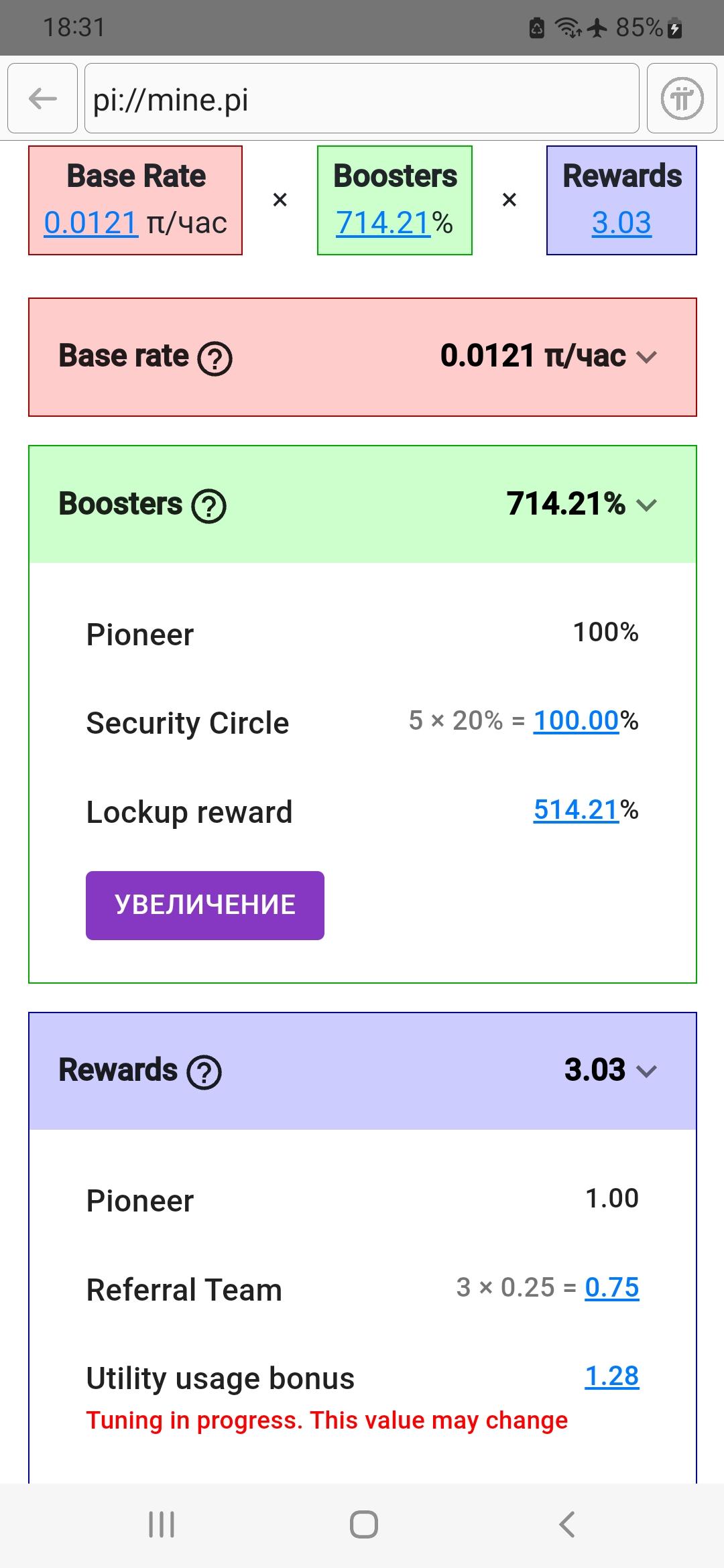Tap the 714.21 link in Boosters summary box
This screenshot has height=1568, width=724.
pyautogui.click(x=383, y=222)
